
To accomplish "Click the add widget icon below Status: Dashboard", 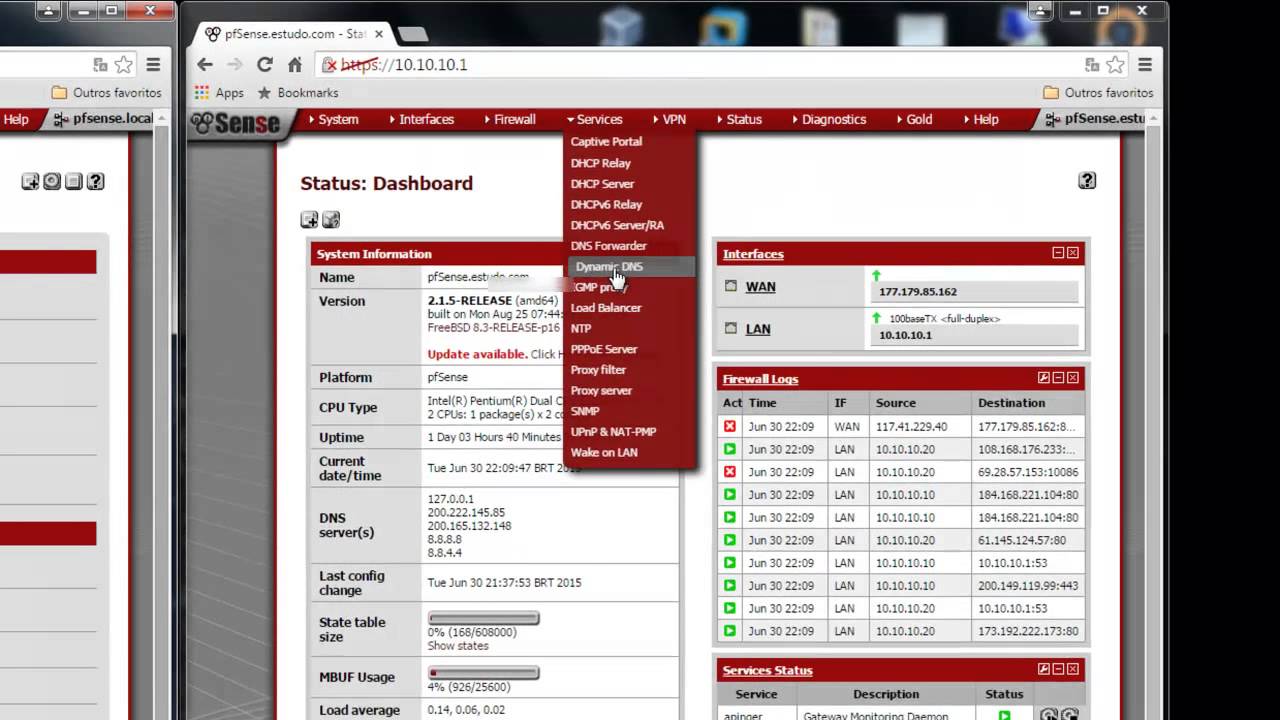I will (x=309, y=220).
